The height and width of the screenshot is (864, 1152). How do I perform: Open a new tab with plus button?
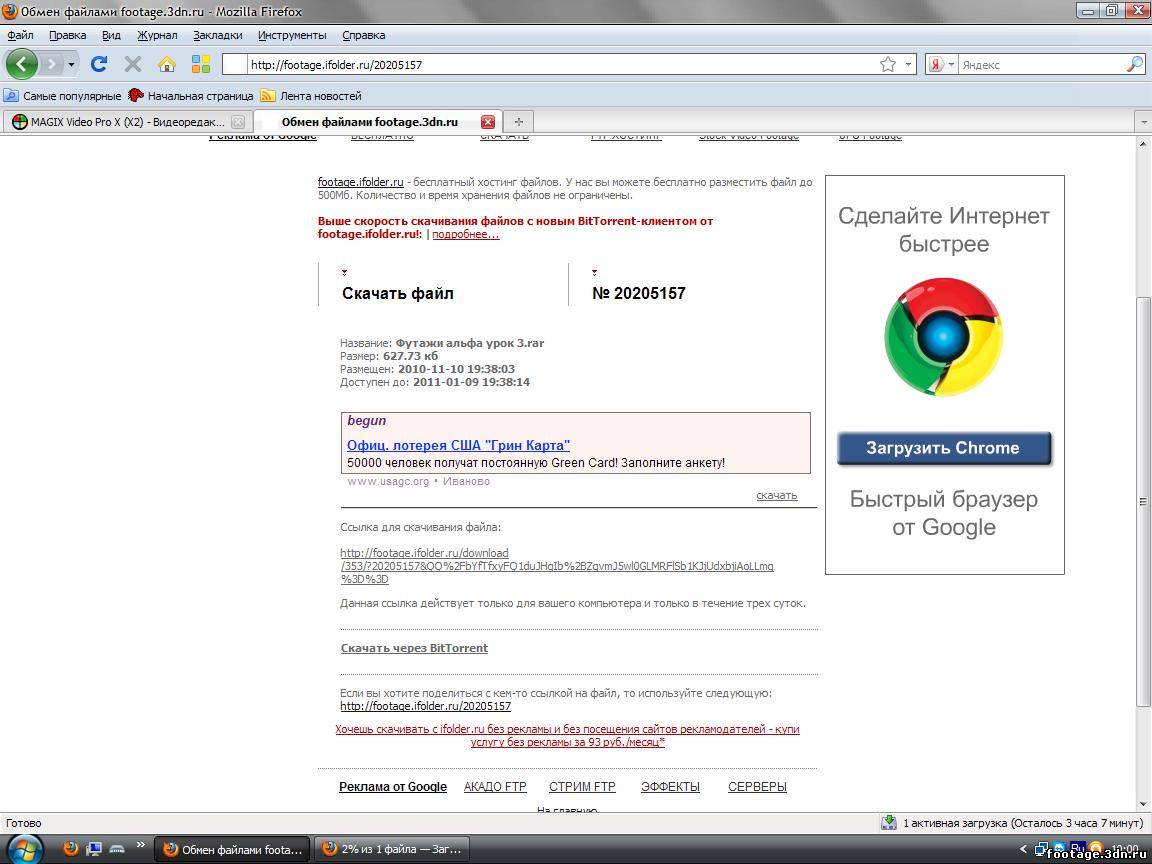click(519, 122)
